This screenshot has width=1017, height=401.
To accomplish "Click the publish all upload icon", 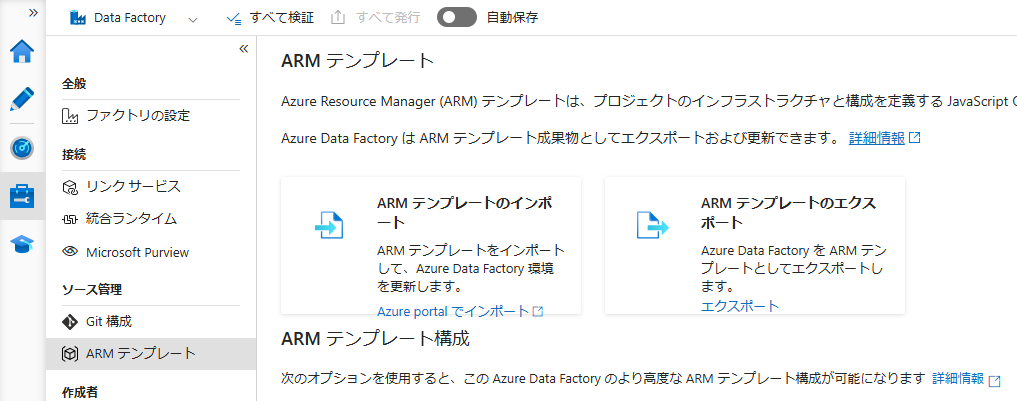I will click(338, 18).
